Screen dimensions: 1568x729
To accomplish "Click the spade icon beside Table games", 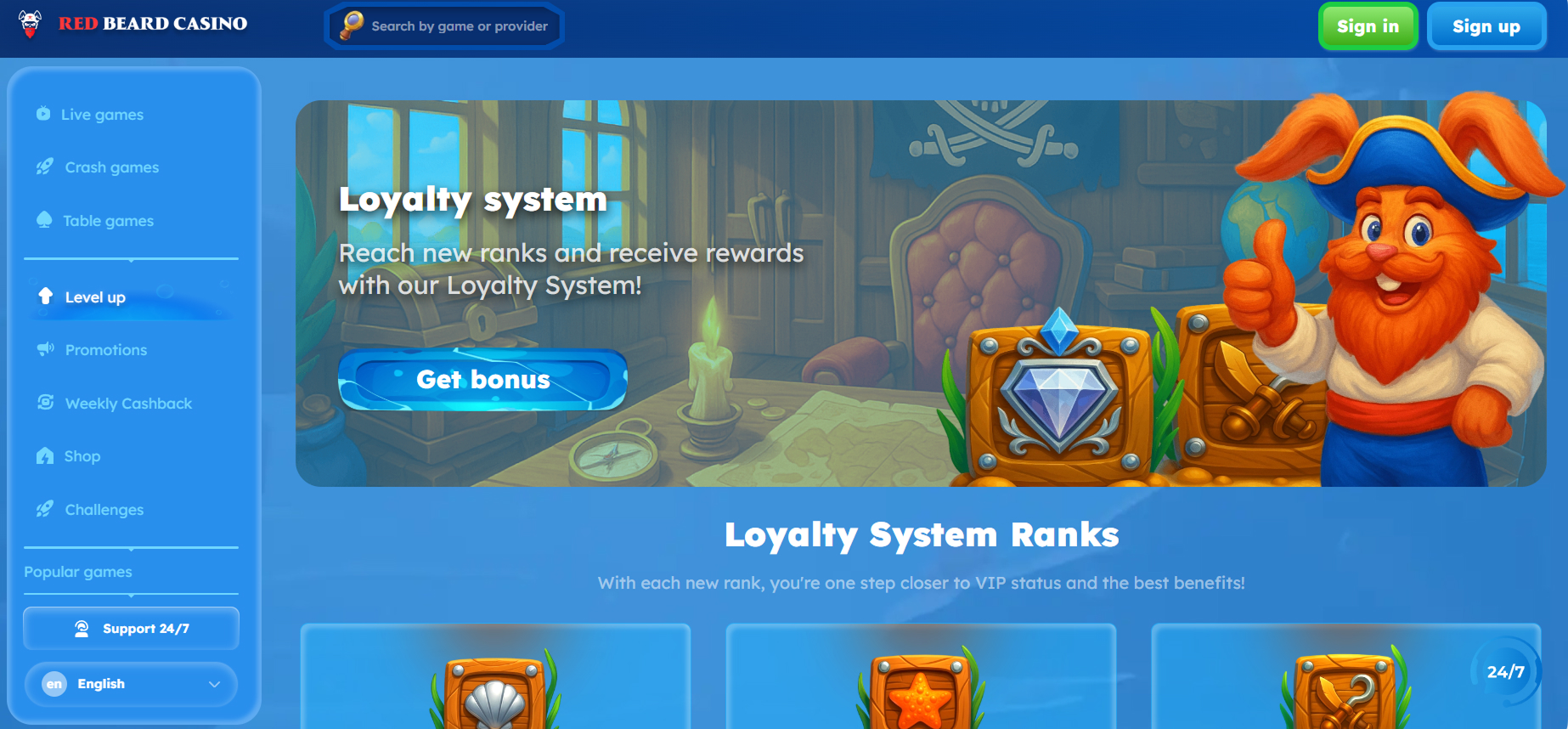I will click(44, 220).
